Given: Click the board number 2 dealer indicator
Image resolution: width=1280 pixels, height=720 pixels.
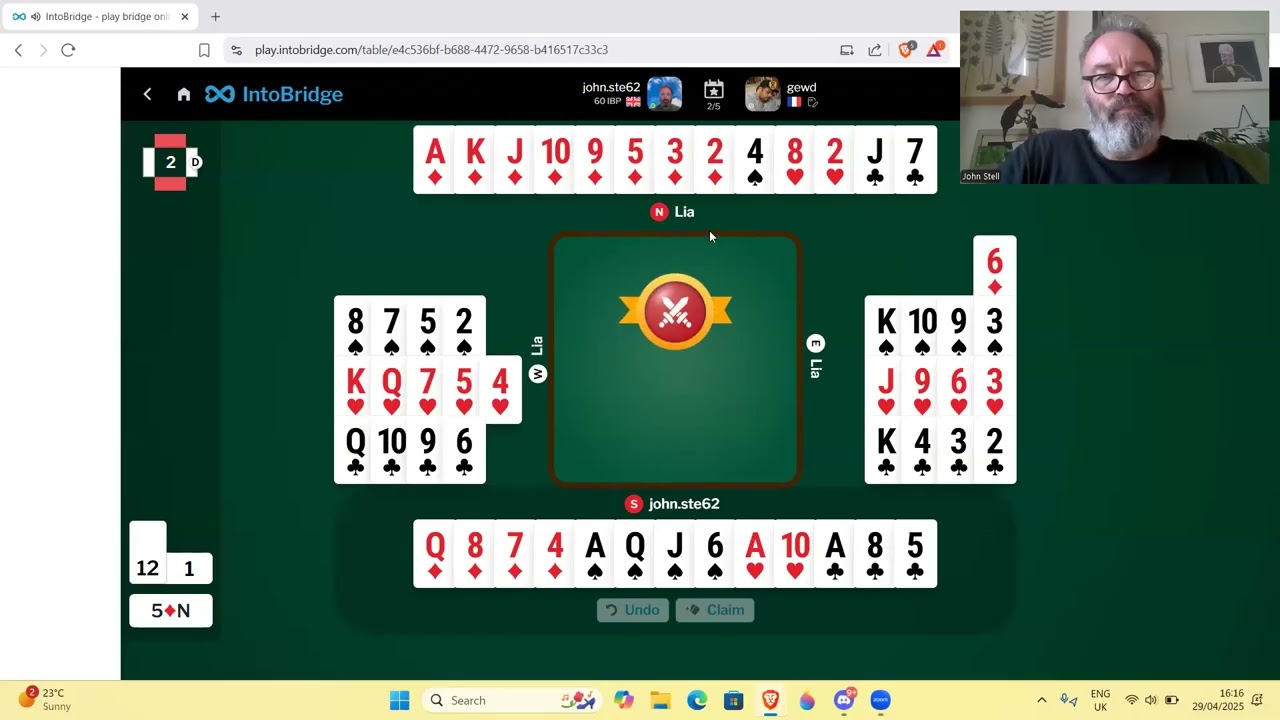Looking at the screenshot, I should 170,162.
